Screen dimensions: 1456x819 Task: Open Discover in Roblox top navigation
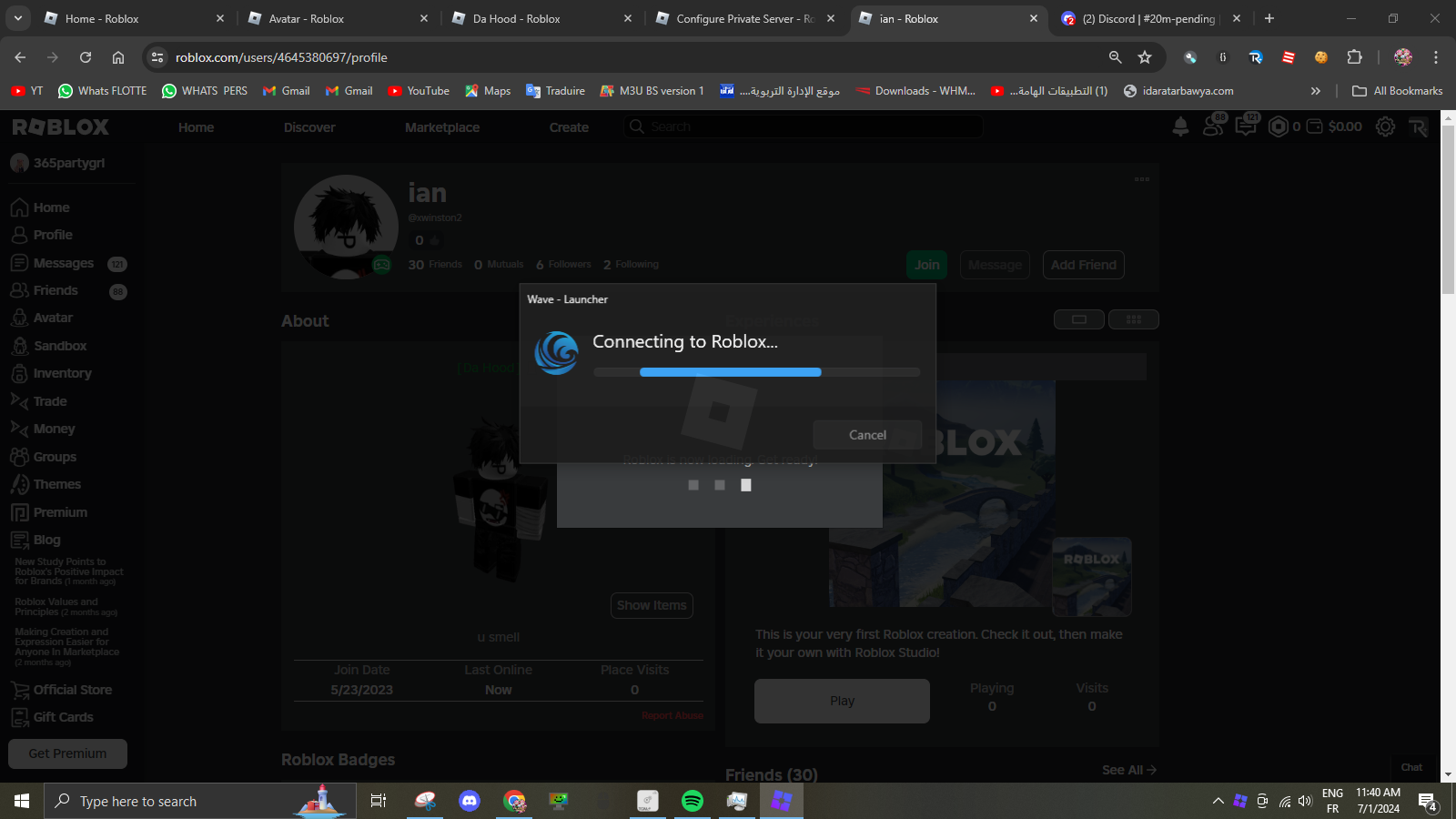[309, 127]
